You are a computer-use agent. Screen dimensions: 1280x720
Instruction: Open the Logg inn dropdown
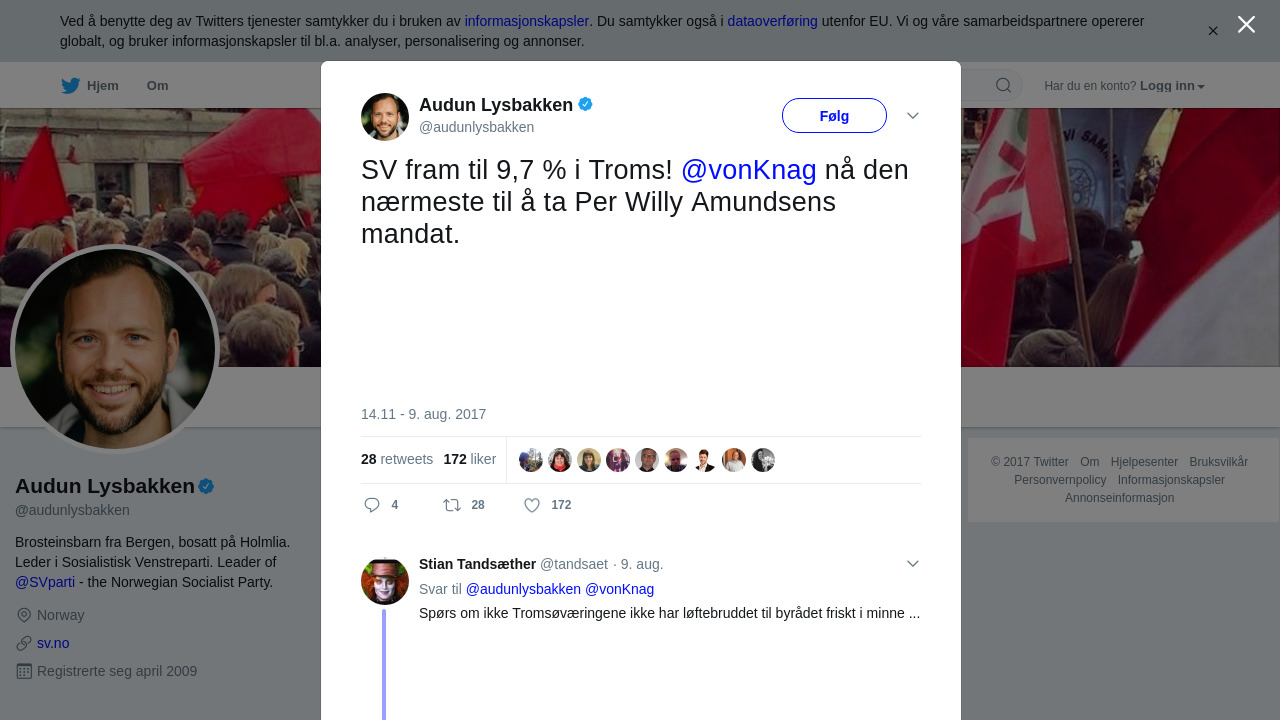(1172, 86)
